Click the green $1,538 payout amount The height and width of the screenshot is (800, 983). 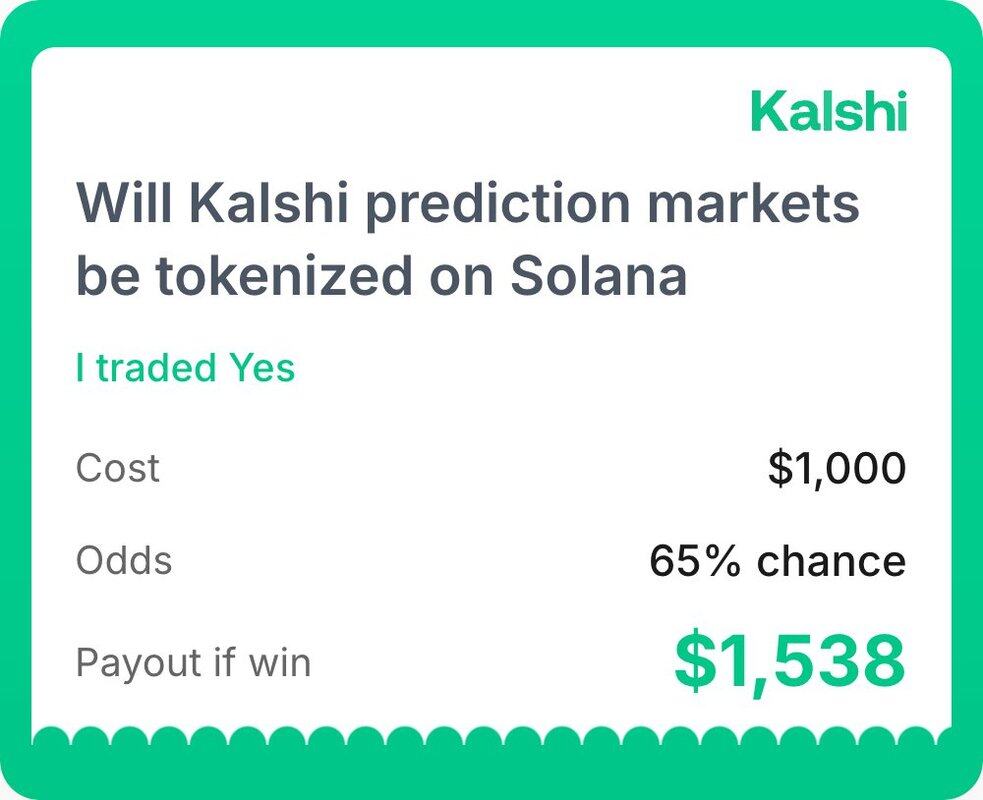point(789,662)
